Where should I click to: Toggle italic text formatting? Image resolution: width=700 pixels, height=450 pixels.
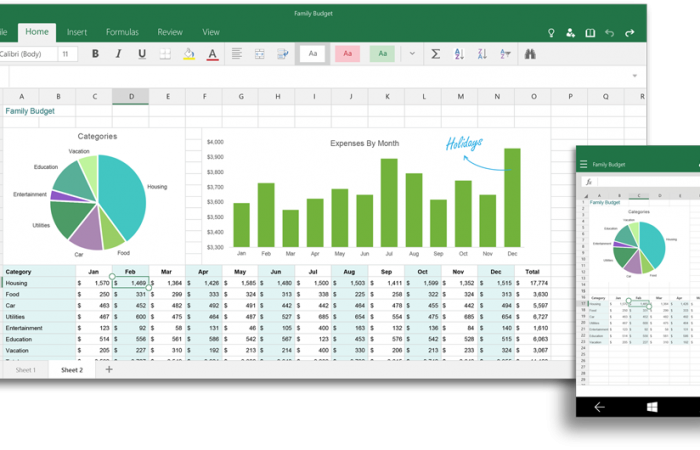[118, 54]
